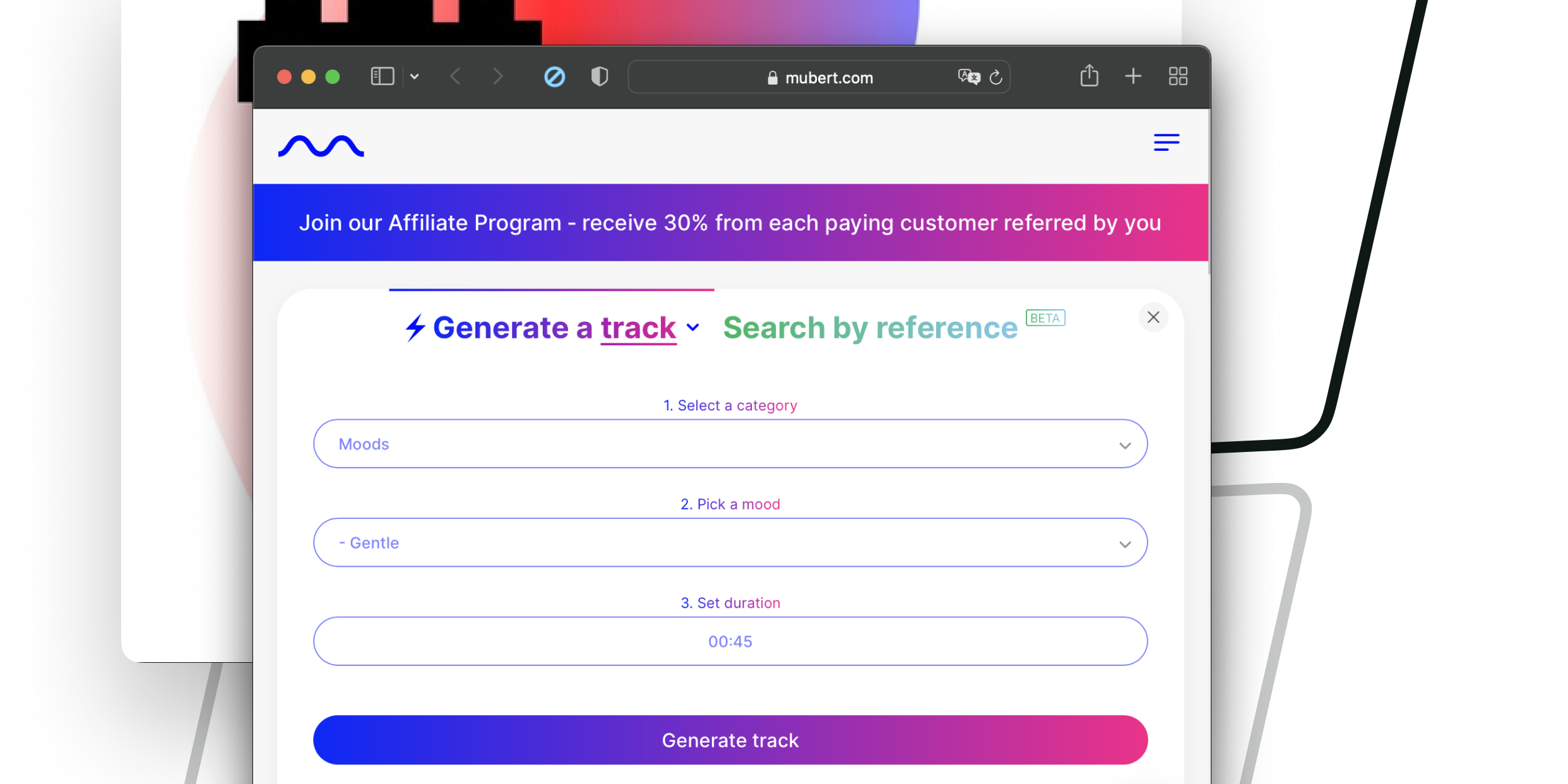Open the hamburger menu icon
This screenshot has height=784, width=1568.
coord(1166,142)
